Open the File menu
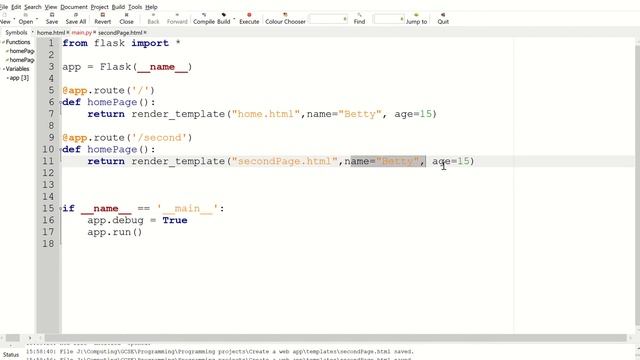 point(4,7)
